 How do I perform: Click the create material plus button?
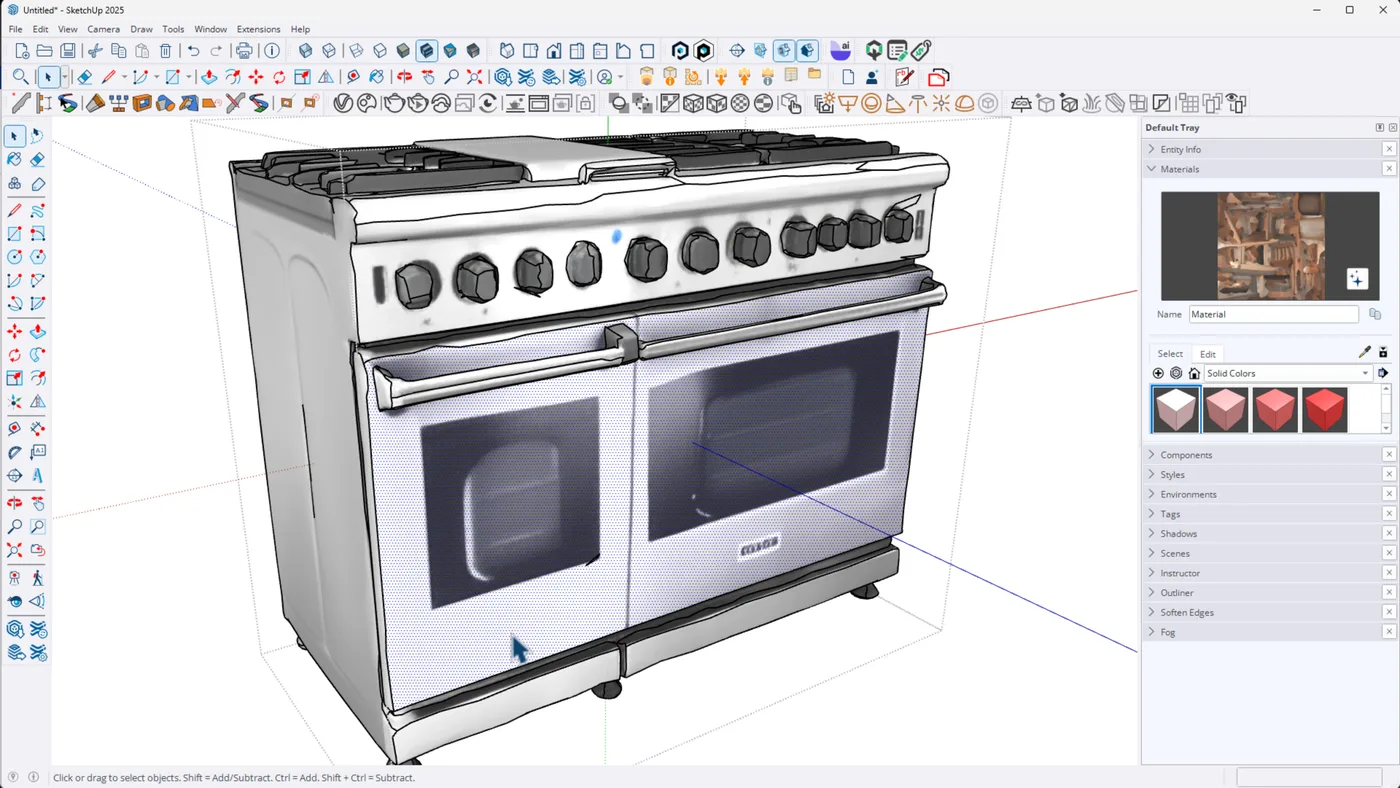[x=1158, y=373]
